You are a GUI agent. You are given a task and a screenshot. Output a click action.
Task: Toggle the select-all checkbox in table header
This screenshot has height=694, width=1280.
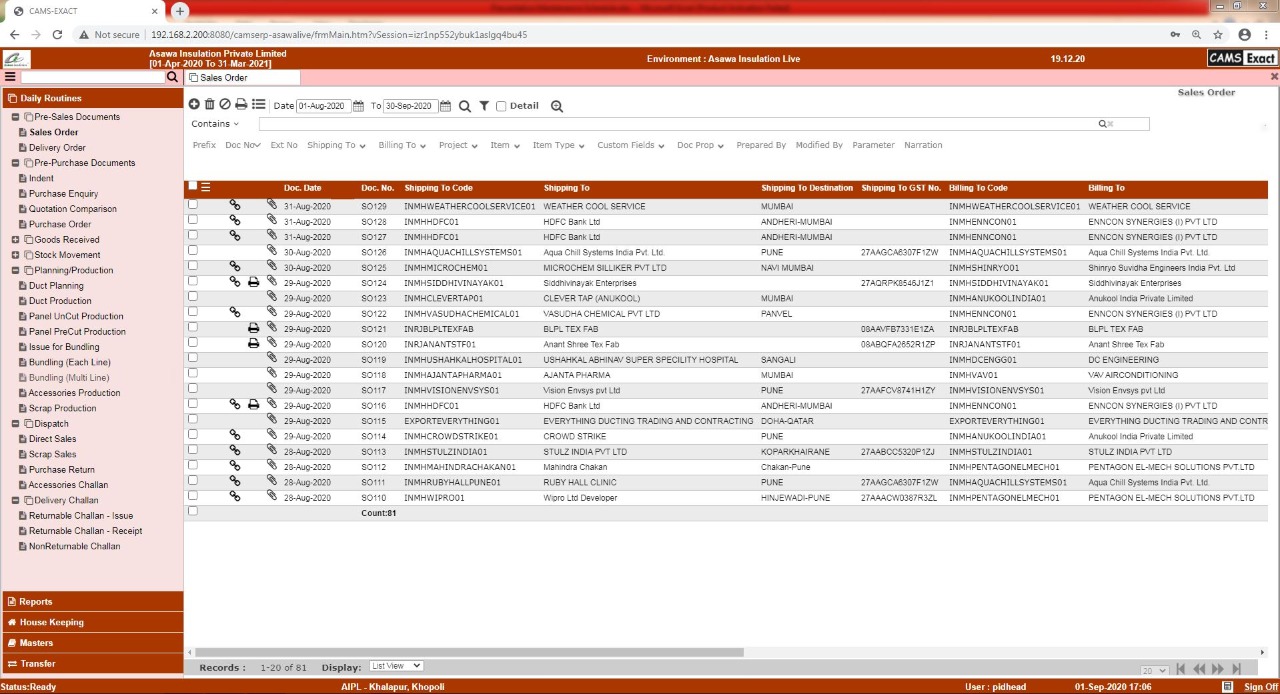[192, 186]
